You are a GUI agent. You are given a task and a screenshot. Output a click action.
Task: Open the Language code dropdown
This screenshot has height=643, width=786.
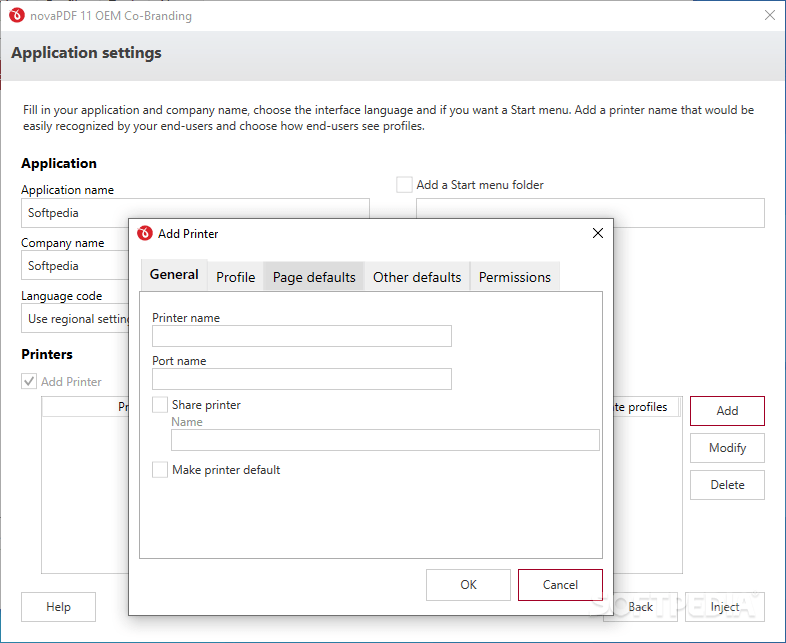pyautogui.click(x=75, y=319)
